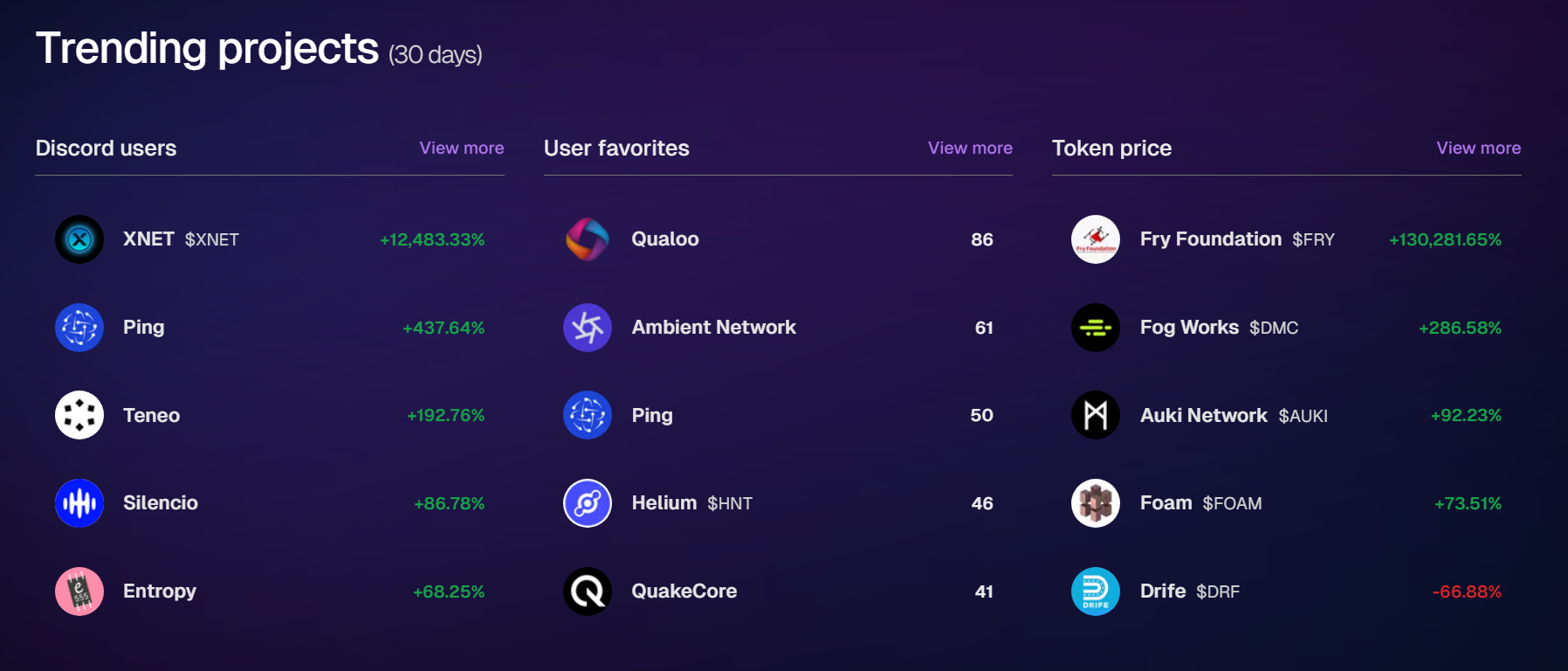View more Discord users projects
1568x671 pixels.
(x=462, y=148)
